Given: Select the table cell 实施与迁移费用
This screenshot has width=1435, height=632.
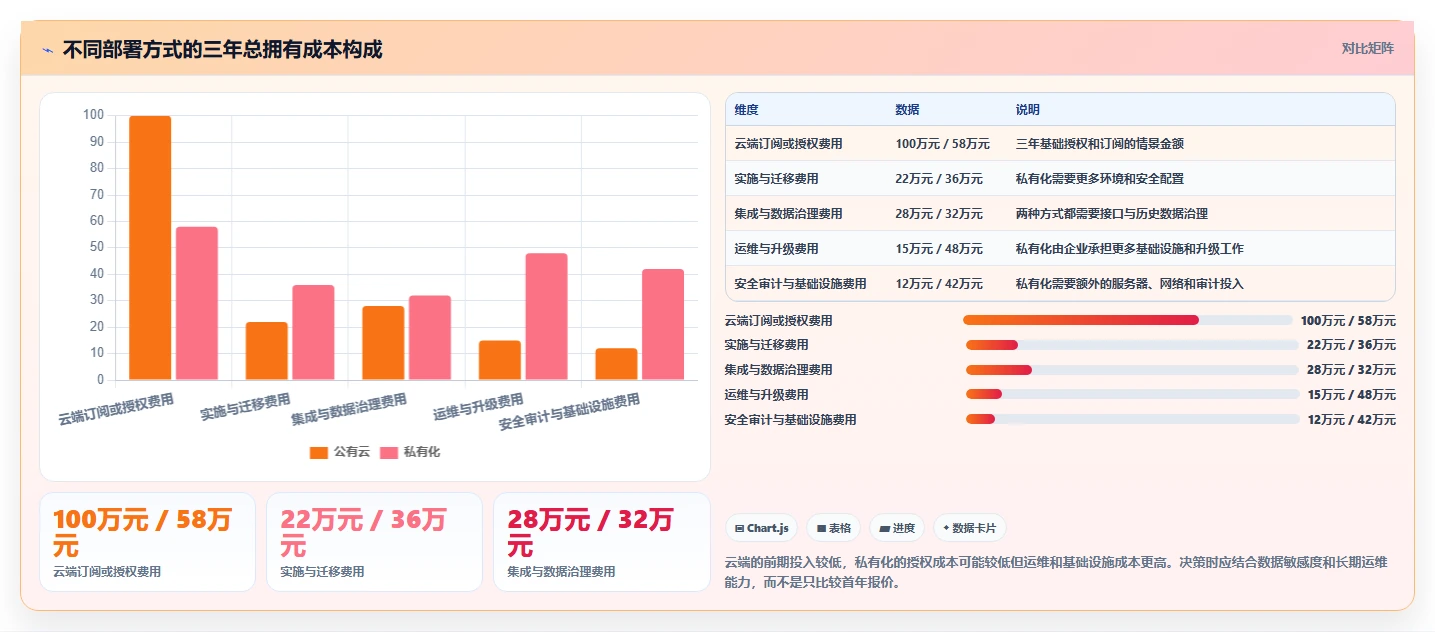Looking at the screenshot, I should pyautogui.click(x=776, y=179).
